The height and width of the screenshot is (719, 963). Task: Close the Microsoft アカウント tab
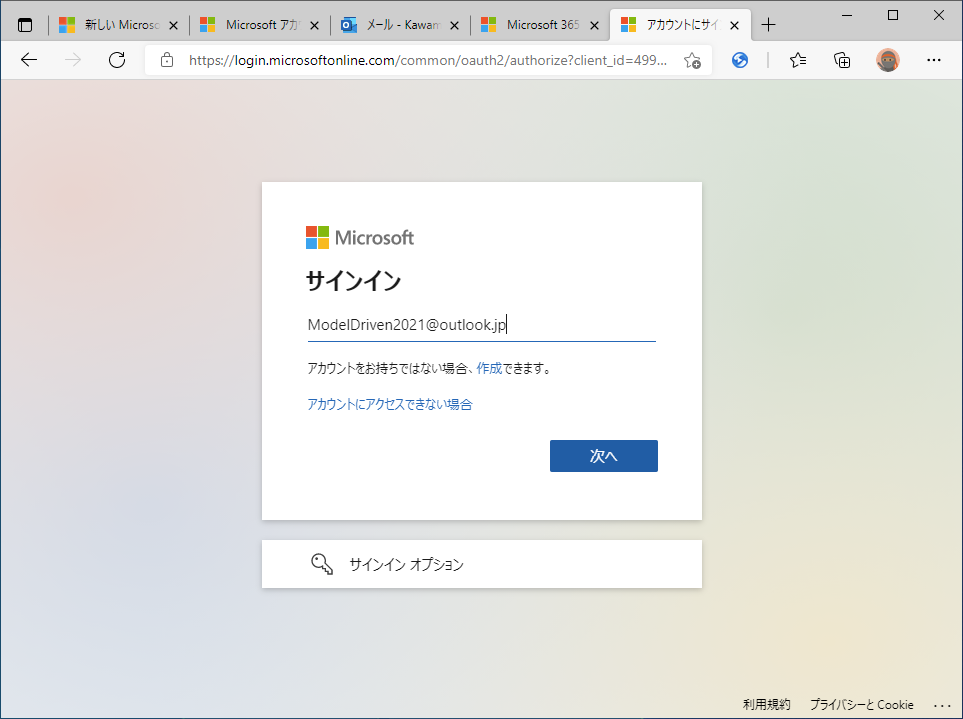(x=314, y=25)
